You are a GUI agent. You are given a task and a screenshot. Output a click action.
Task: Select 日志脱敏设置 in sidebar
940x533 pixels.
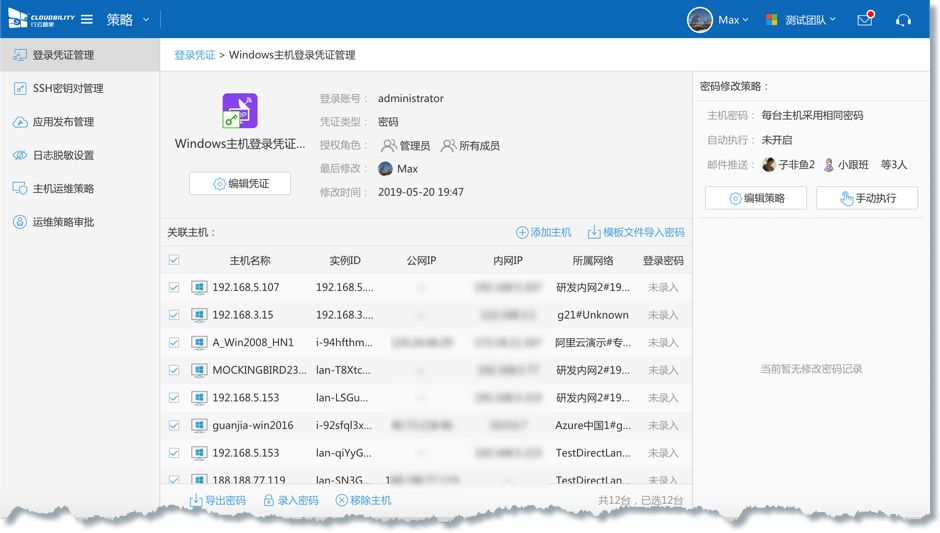[x=63, y=155]
